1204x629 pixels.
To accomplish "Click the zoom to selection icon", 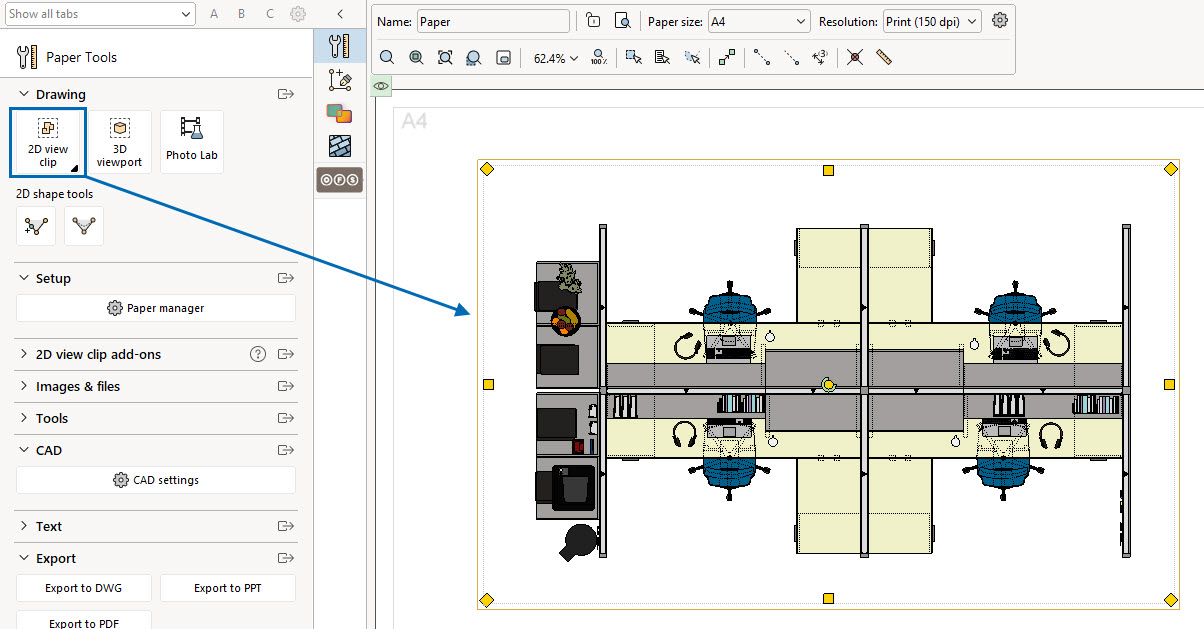I will tap(475, 58).
